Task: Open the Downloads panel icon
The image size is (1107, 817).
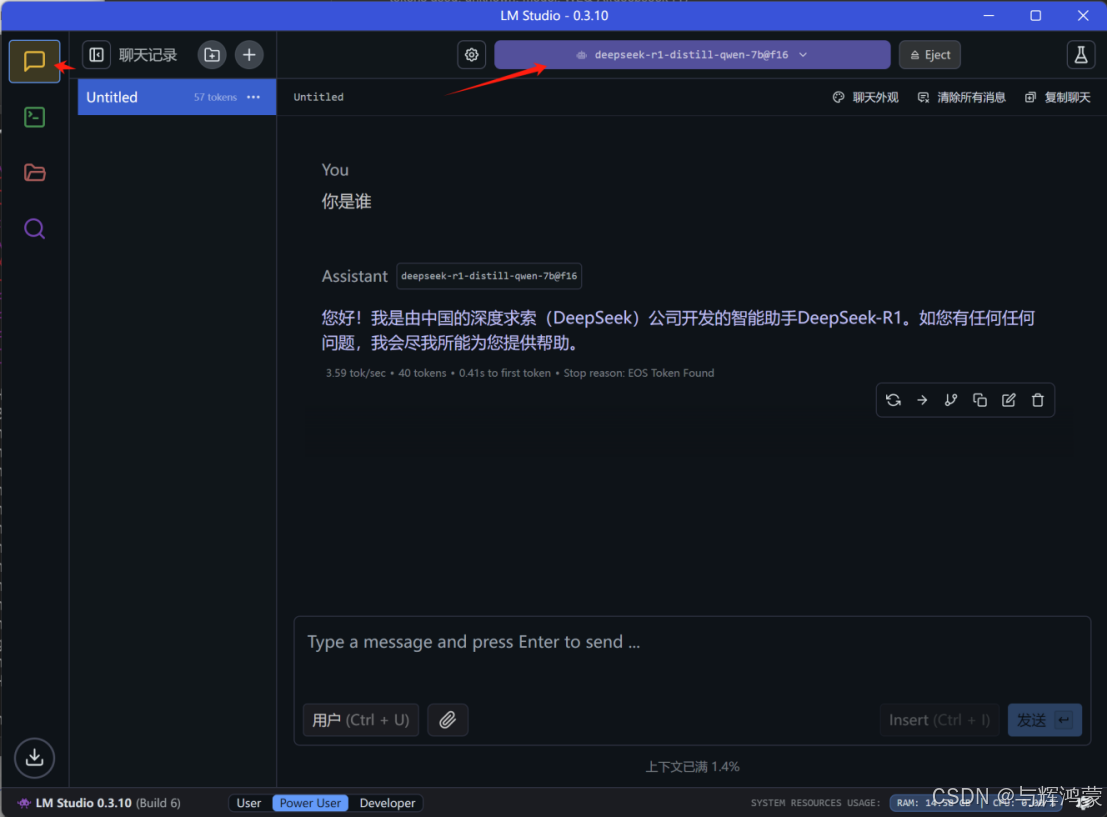Action: tap(35, 758)
